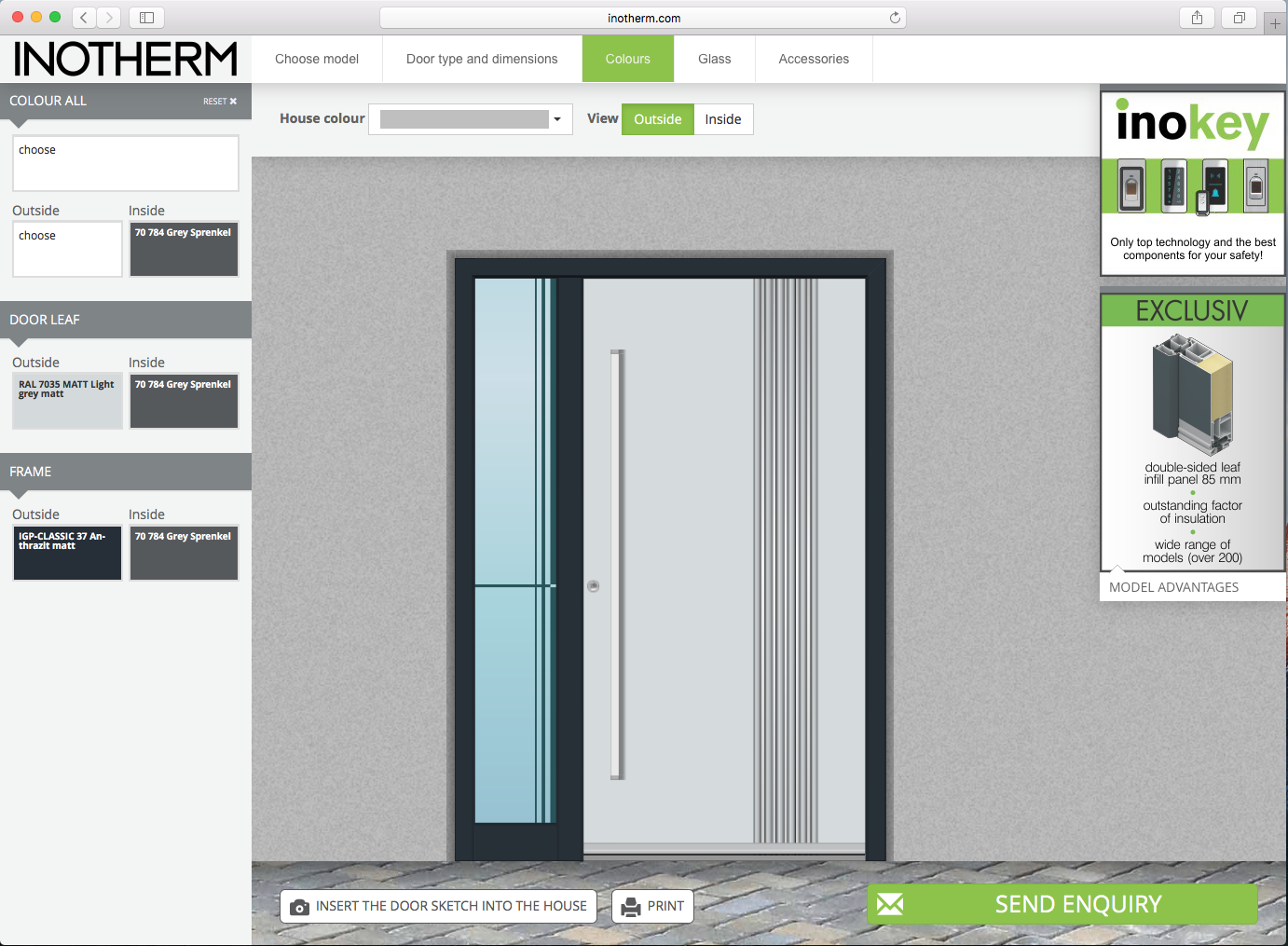The width and height of the screenshot is (1288, 946).
Task: Click the INOTHERM logo
Action: tap(126, 59)
